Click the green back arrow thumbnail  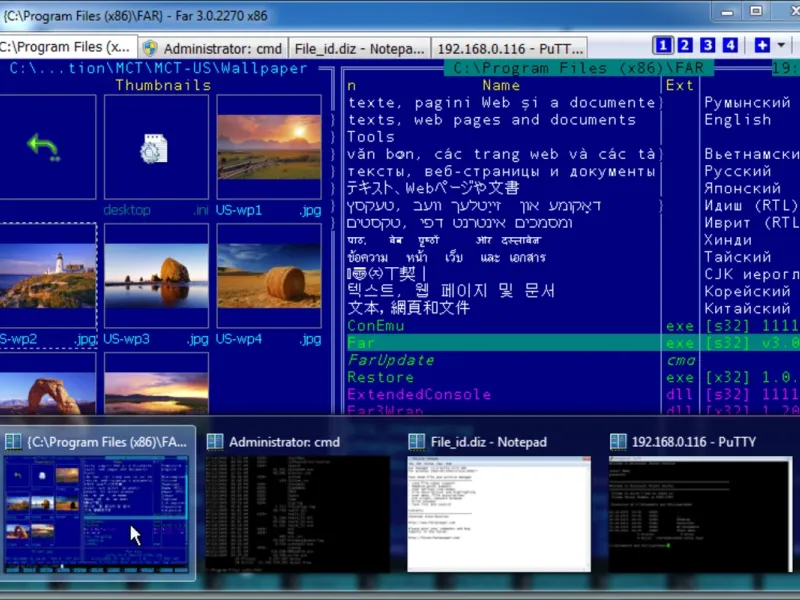click(45, 147)
